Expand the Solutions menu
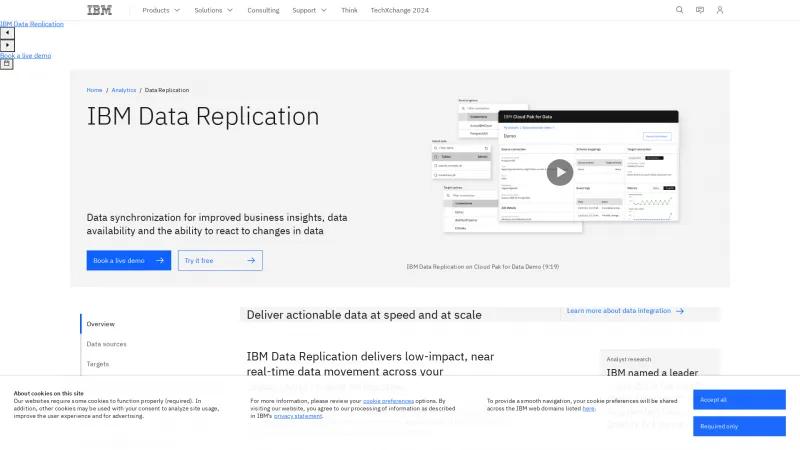The width and height of the screenshot is (800, 450). point(213,10)
